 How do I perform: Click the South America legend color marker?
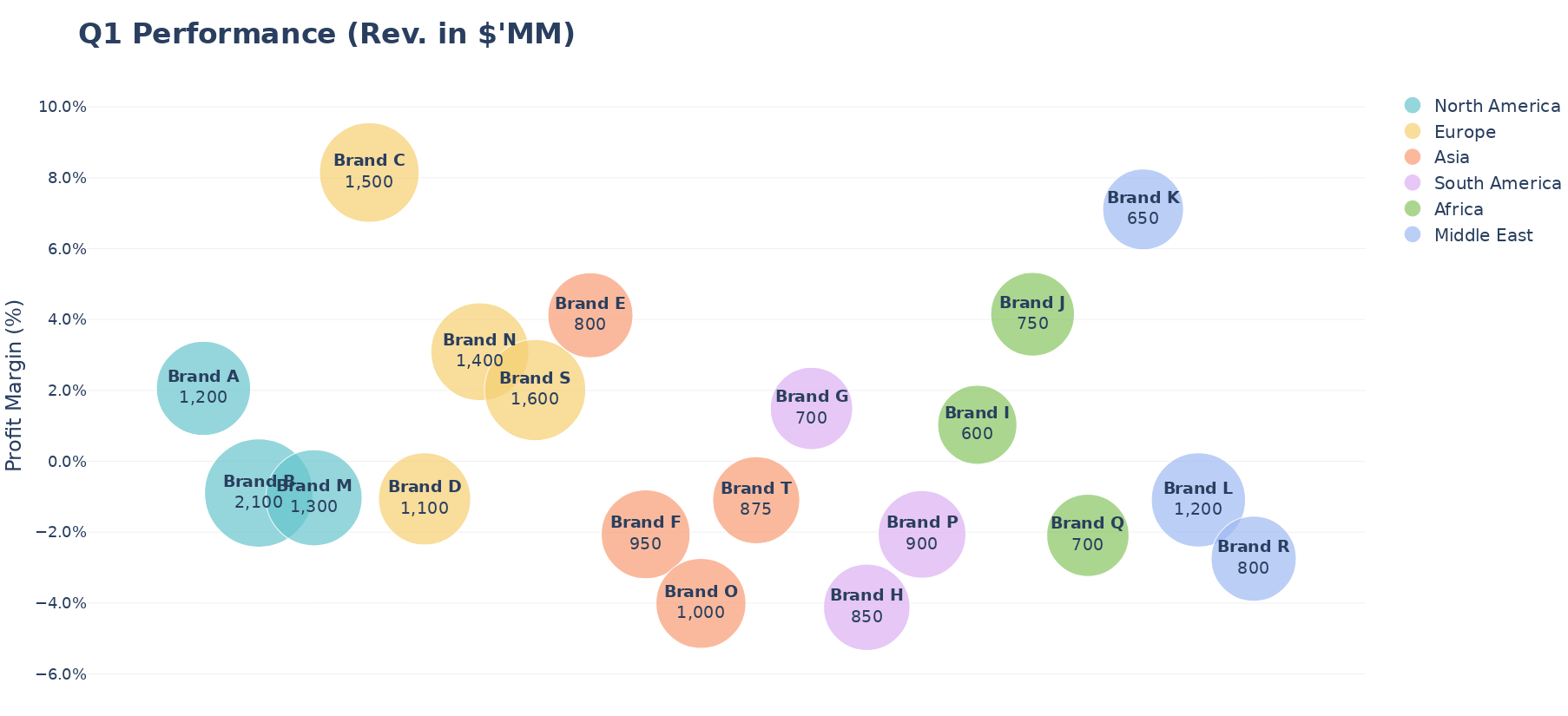coord(1413,183)
